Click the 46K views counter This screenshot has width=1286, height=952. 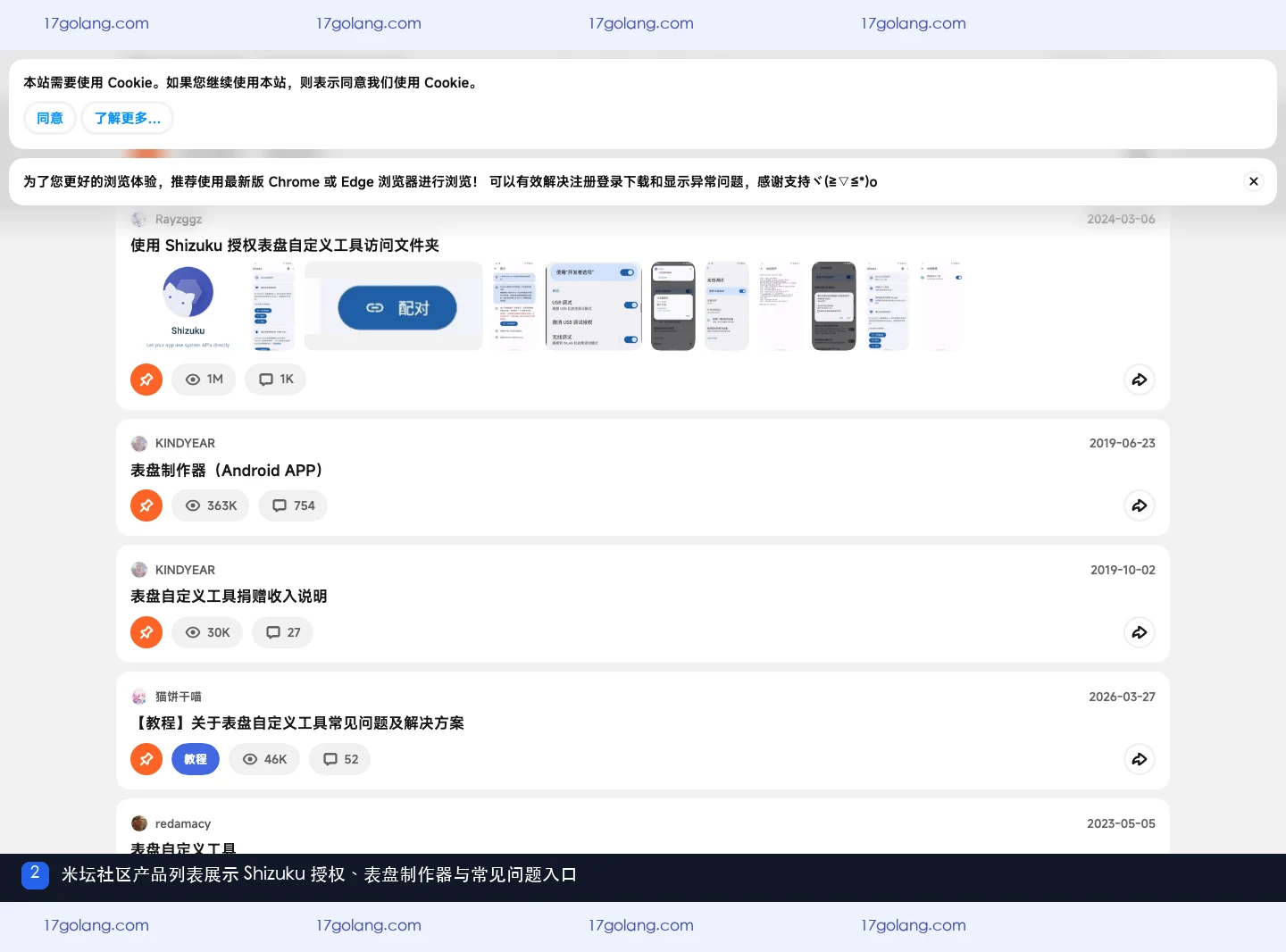pyautogui.click(x=264, y=759)
